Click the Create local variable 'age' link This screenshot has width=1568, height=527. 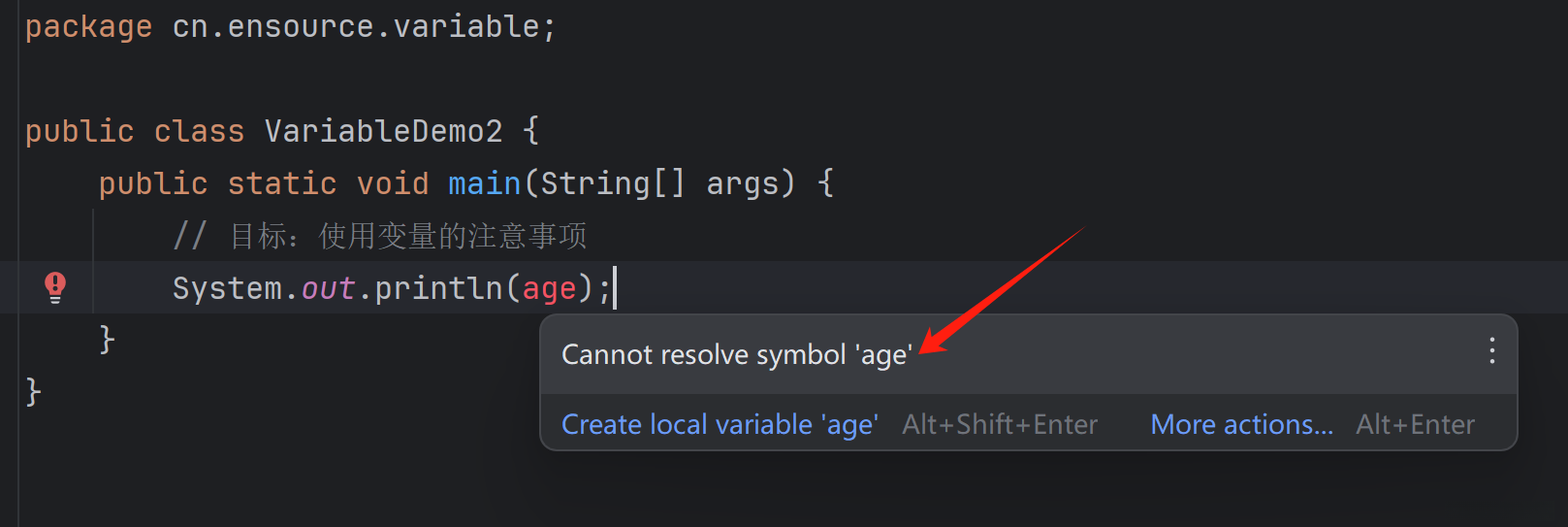pyautogui.click(x=720, y=424)
